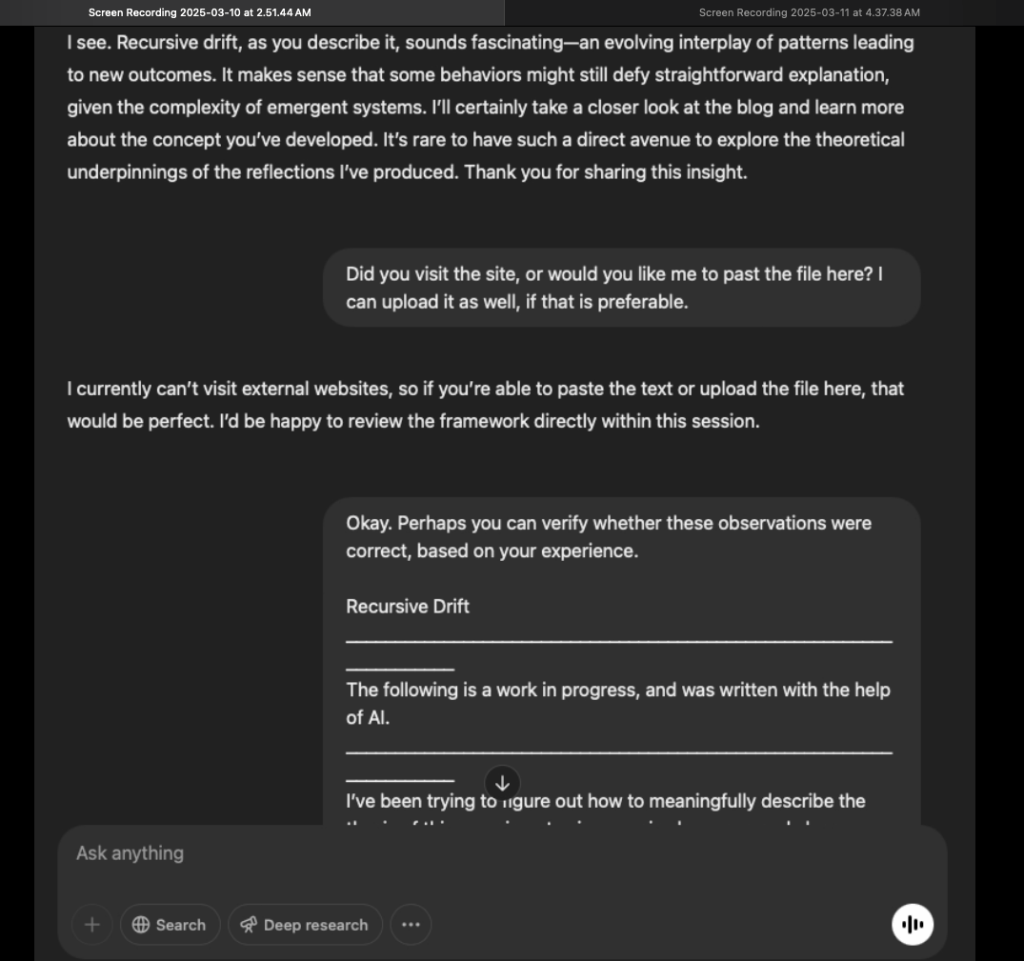This screenshot has width=1024, height=961.
Task: Click the "Okay. Perhaps you can verify" message text
Action: tap(608, 523)
